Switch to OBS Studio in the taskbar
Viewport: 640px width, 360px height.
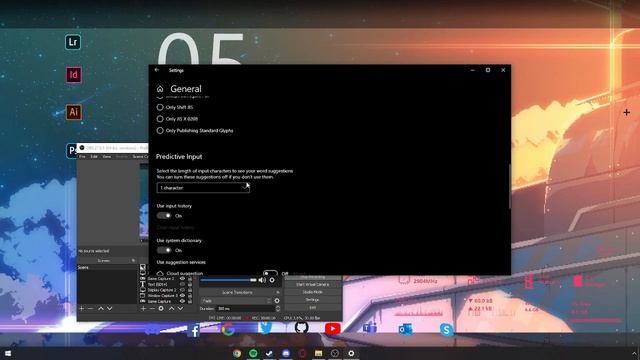click(335, 353)
